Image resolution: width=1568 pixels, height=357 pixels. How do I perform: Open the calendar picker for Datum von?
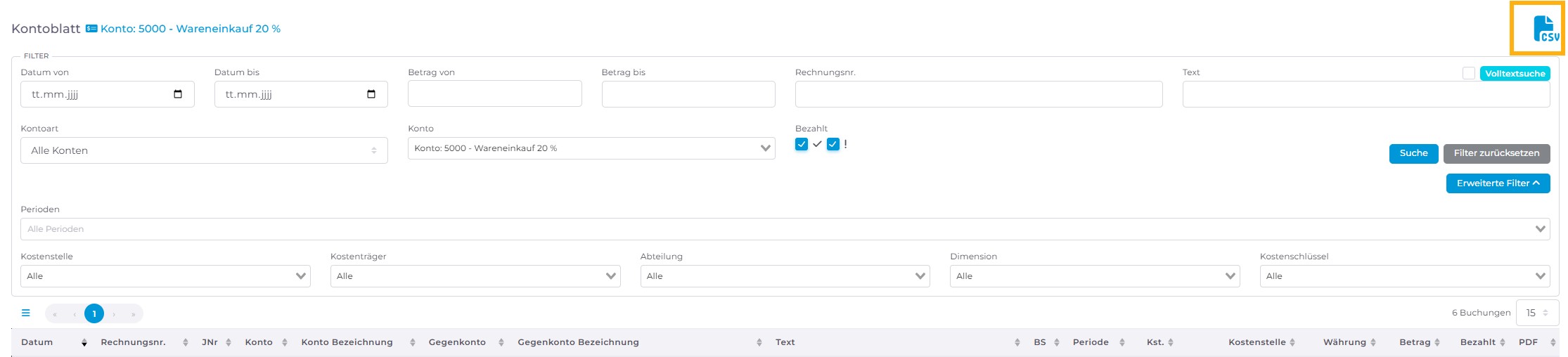[x=178, y=94]
